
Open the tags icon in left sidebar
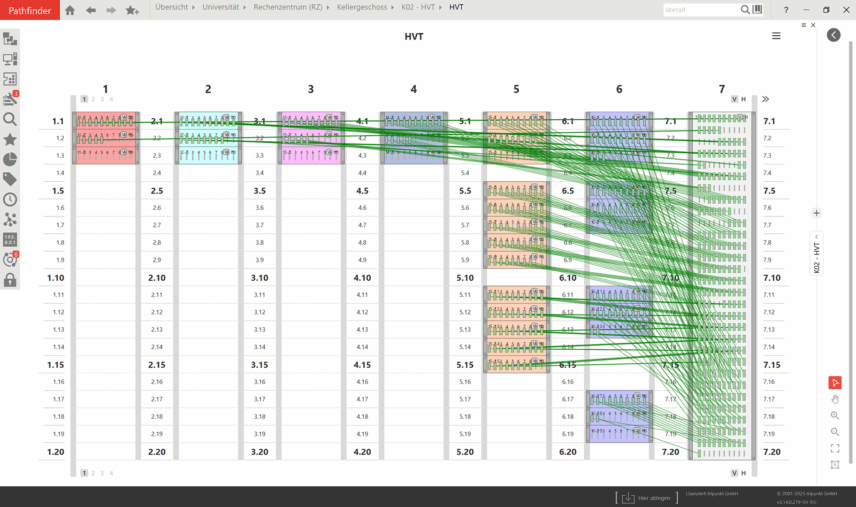10,179
